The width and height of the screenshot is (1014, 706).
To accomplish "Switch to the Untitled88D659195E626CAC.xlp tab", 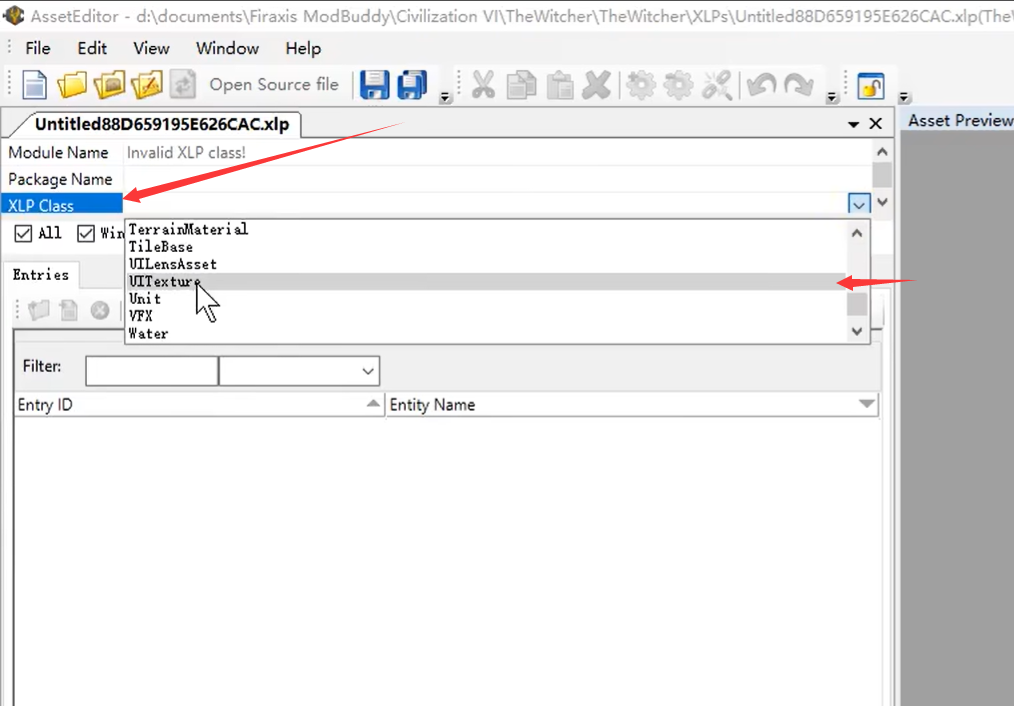I will pyautogui.click(x=162, y=124).
